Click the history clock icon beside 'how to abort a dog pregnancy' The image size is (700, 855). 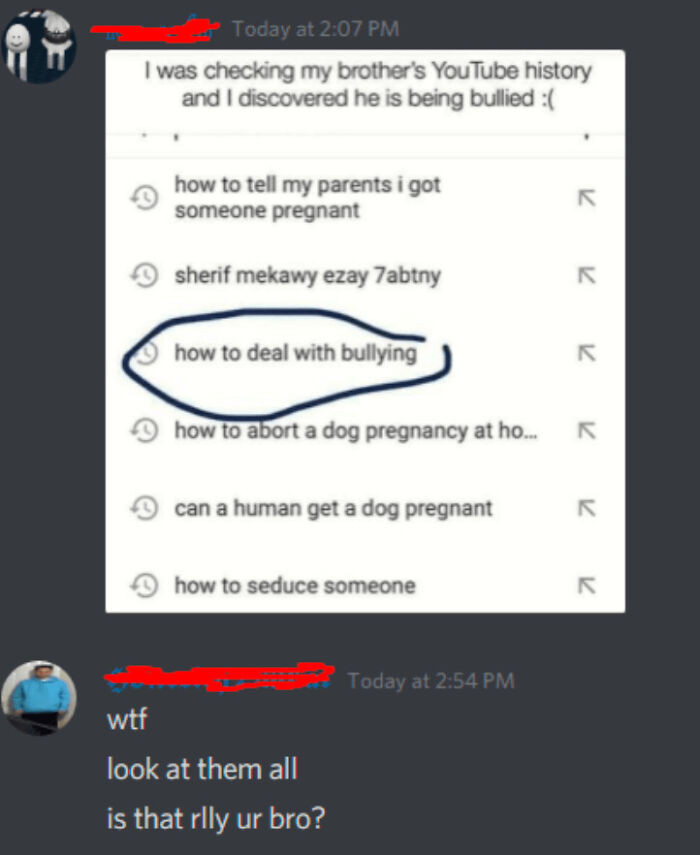tap(144, 431)
